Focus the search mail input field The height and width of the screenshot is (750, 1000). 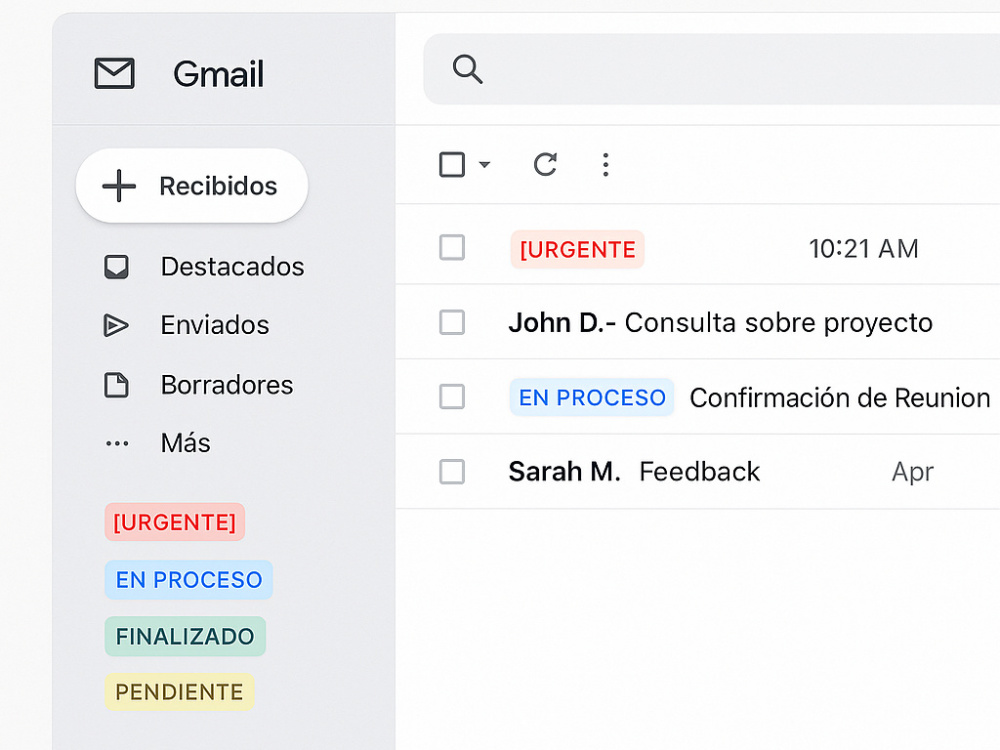click(x=711, y=69)
